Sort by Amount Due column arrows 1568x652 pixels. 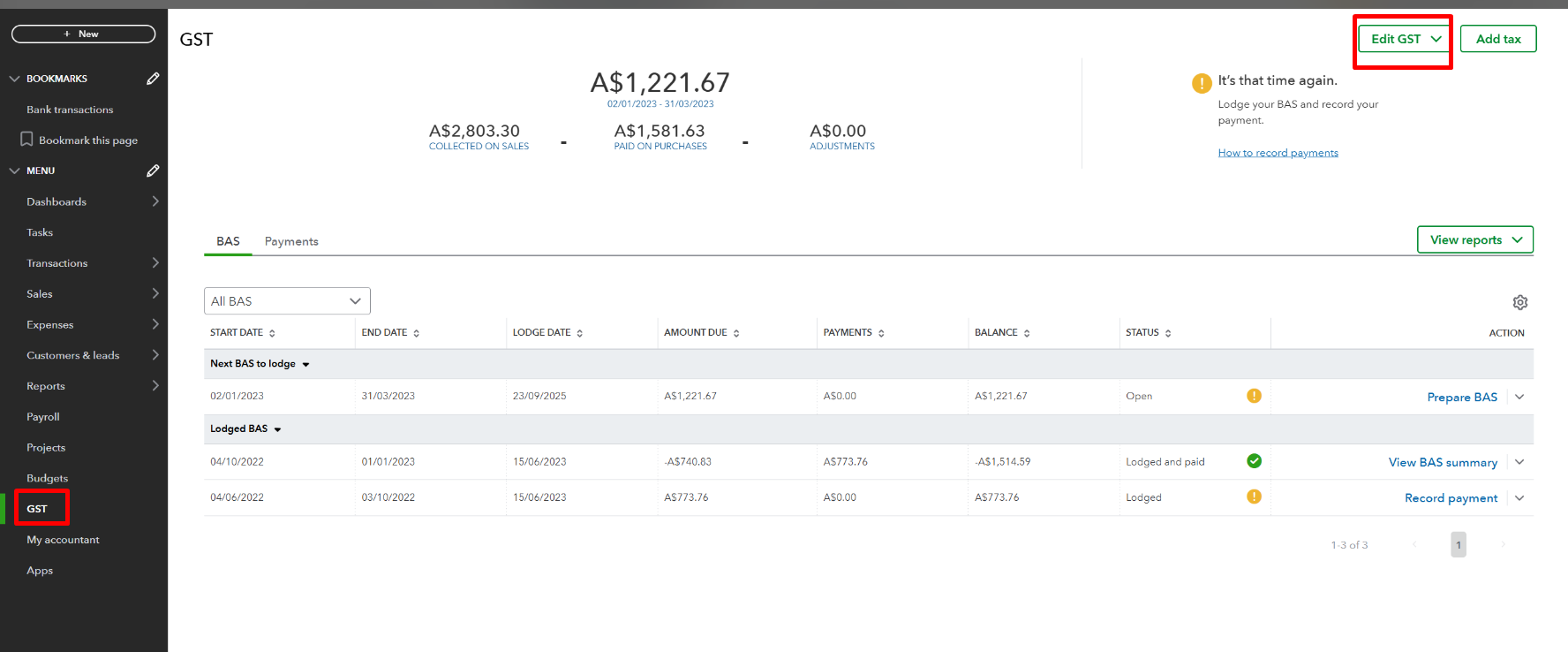[x=736, y=333]
